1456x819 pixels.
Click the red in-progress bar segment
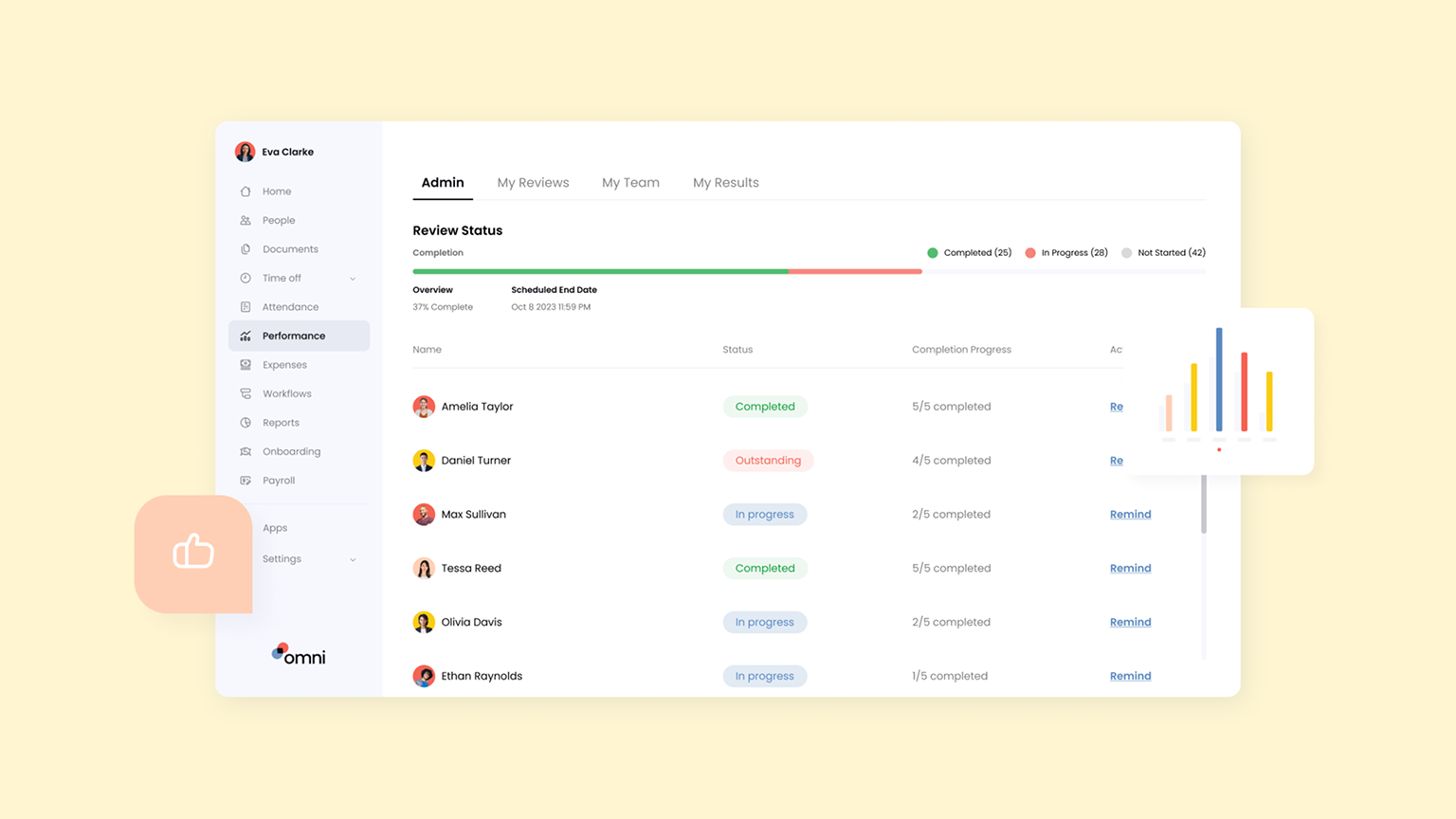(855, 272)
